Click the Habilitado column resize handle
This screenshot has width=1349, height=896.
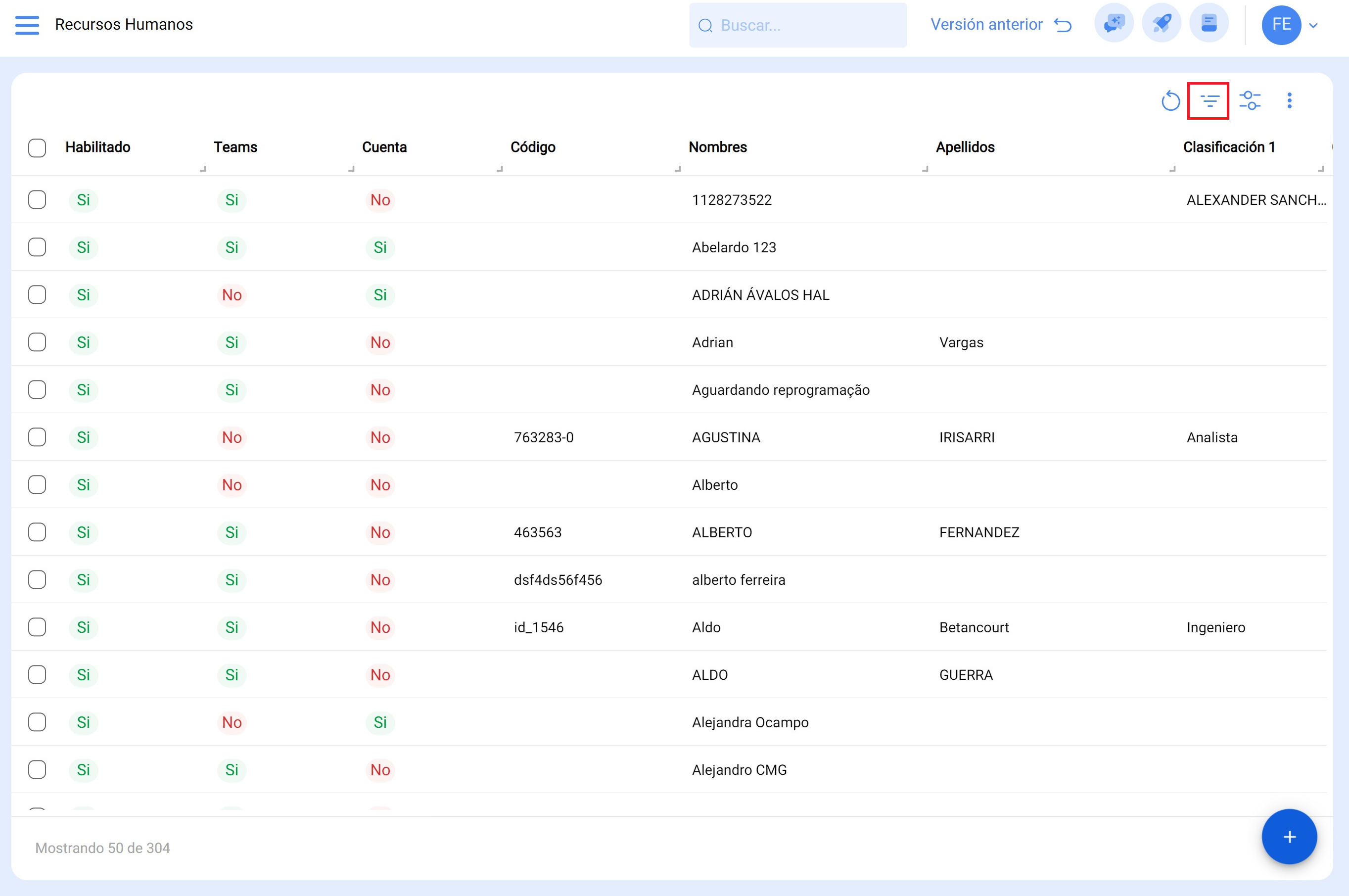click(x=202, y=169)
